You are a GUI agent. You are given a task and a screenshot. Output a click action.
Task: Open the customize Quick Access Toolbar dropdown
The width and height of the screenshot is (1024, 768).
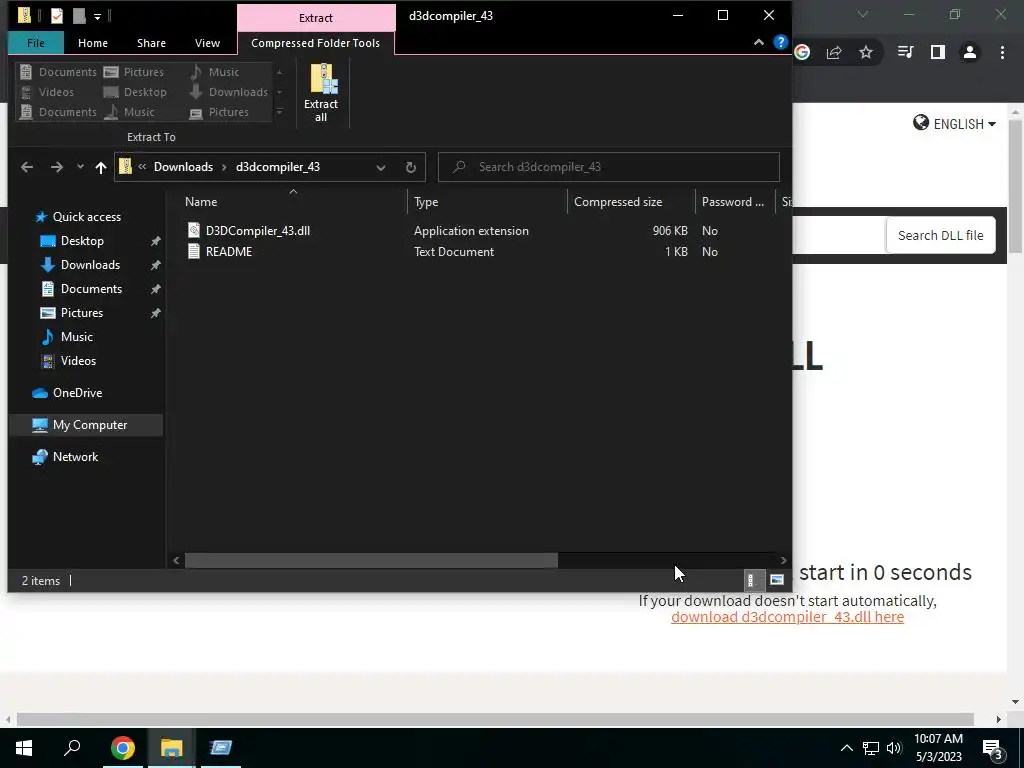point(97,16)
